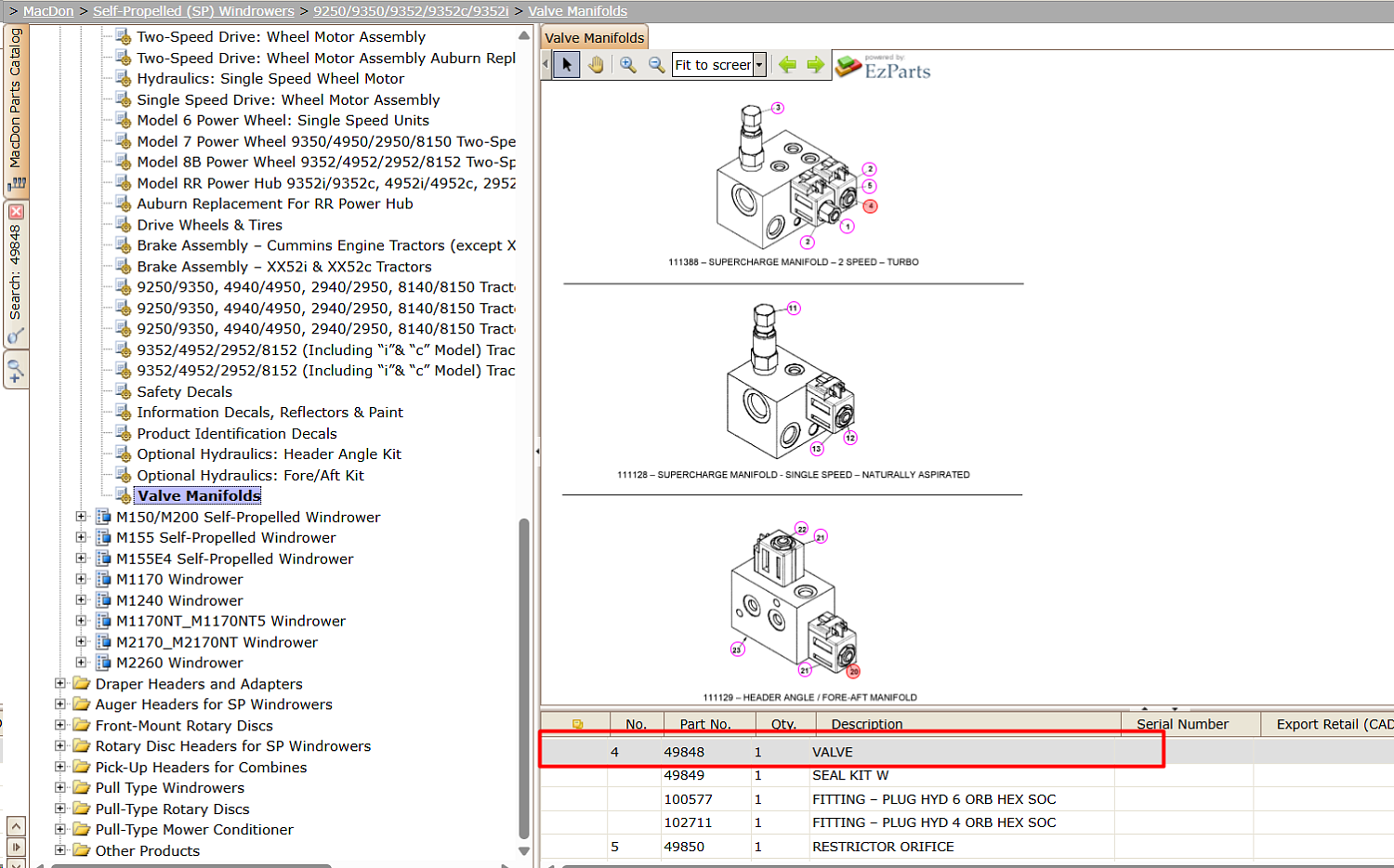The width and height of the screenshot is (1394, 868).
Task: Click the Drive Wheels & Tires page icon
Action: coord(123,224)
